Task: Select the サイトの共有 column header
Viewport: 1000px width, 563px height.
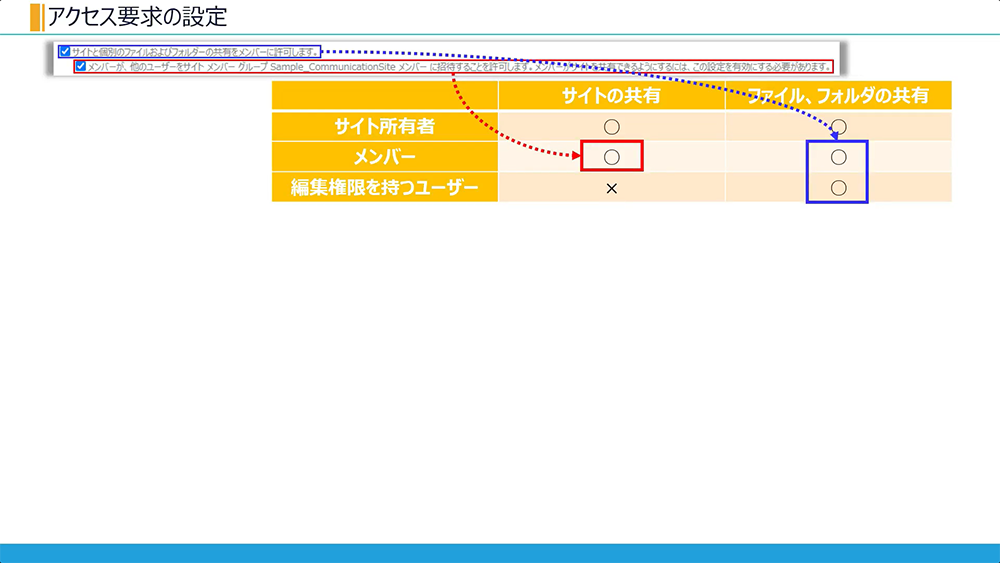Action: [x=611, y=96]
